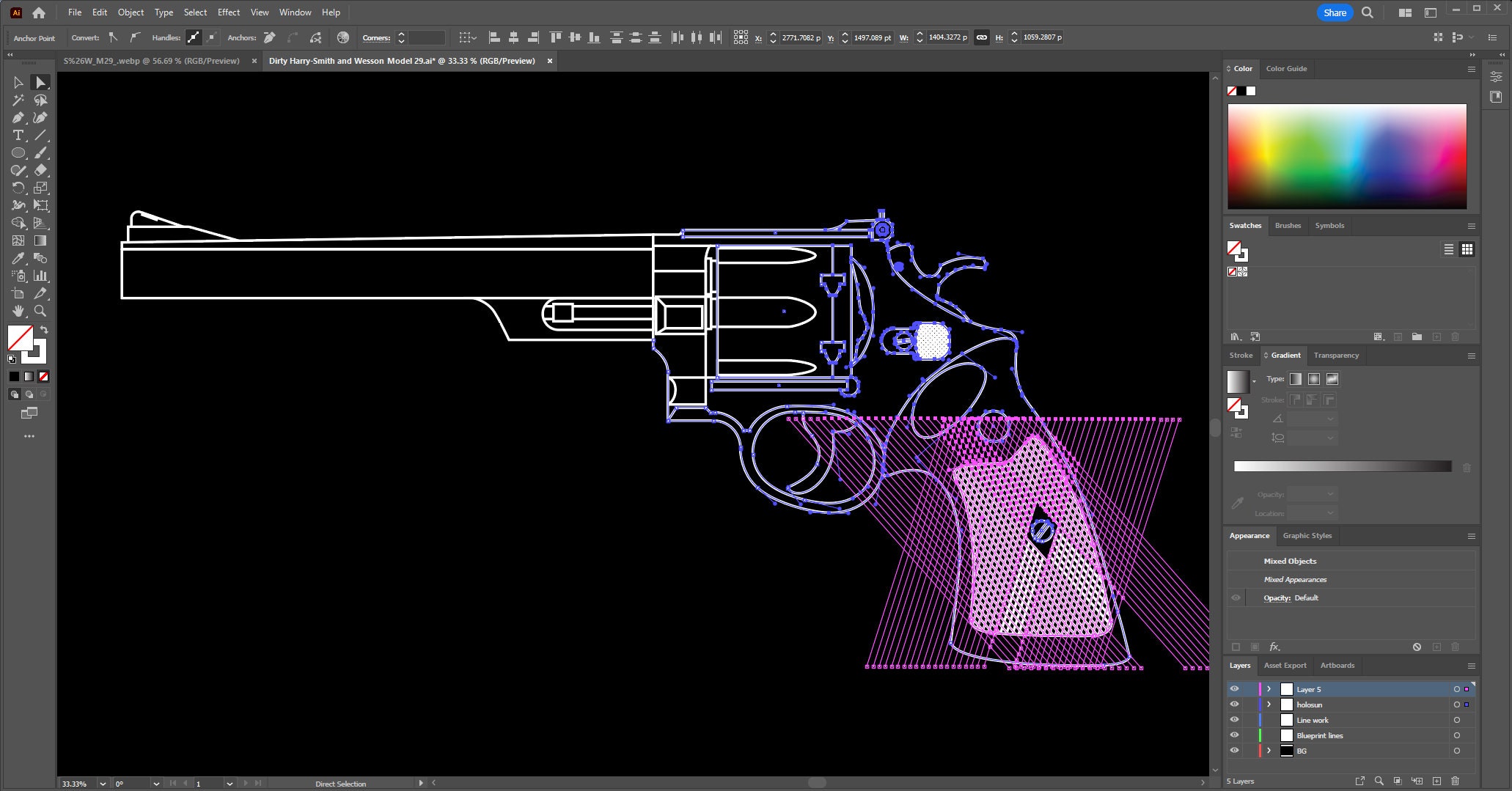The width and height of the screenshot is (1512, 791).
Task: Open the gradient preset dropdown arrow
Action: click(x=1254, y=382)
